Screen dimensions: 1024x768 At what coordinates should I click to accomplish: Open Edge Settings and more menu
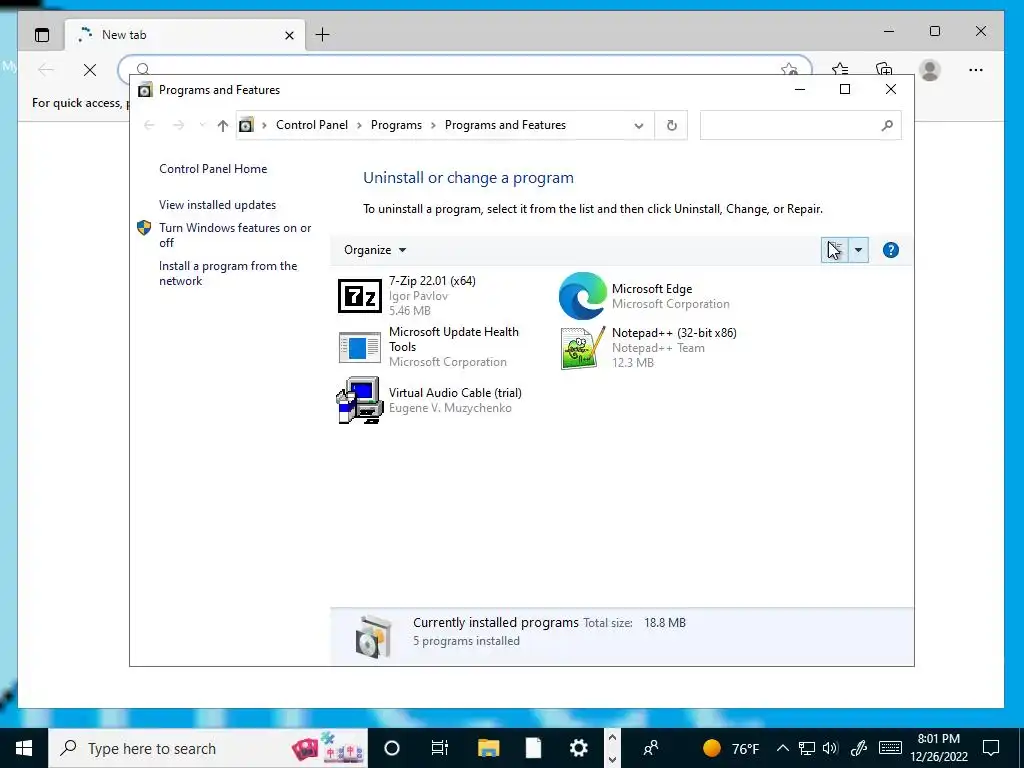coord(976,70)
